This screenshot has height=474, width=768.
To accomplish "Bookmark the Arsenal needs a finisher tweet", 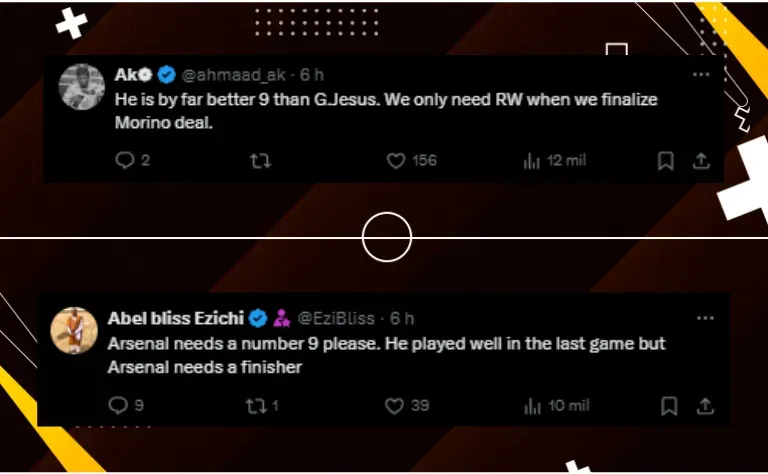I will 669,405.
